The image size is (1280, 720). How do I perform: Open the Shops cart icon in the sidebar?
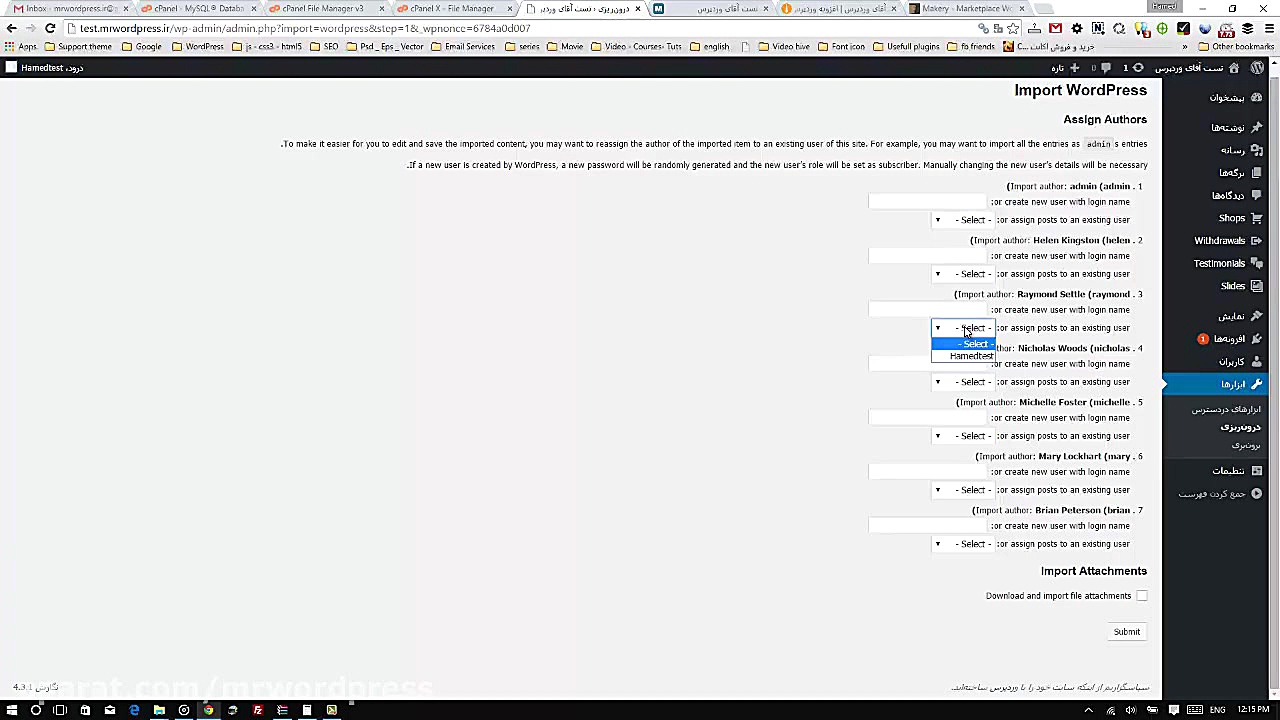click(x=1257, y=218)
